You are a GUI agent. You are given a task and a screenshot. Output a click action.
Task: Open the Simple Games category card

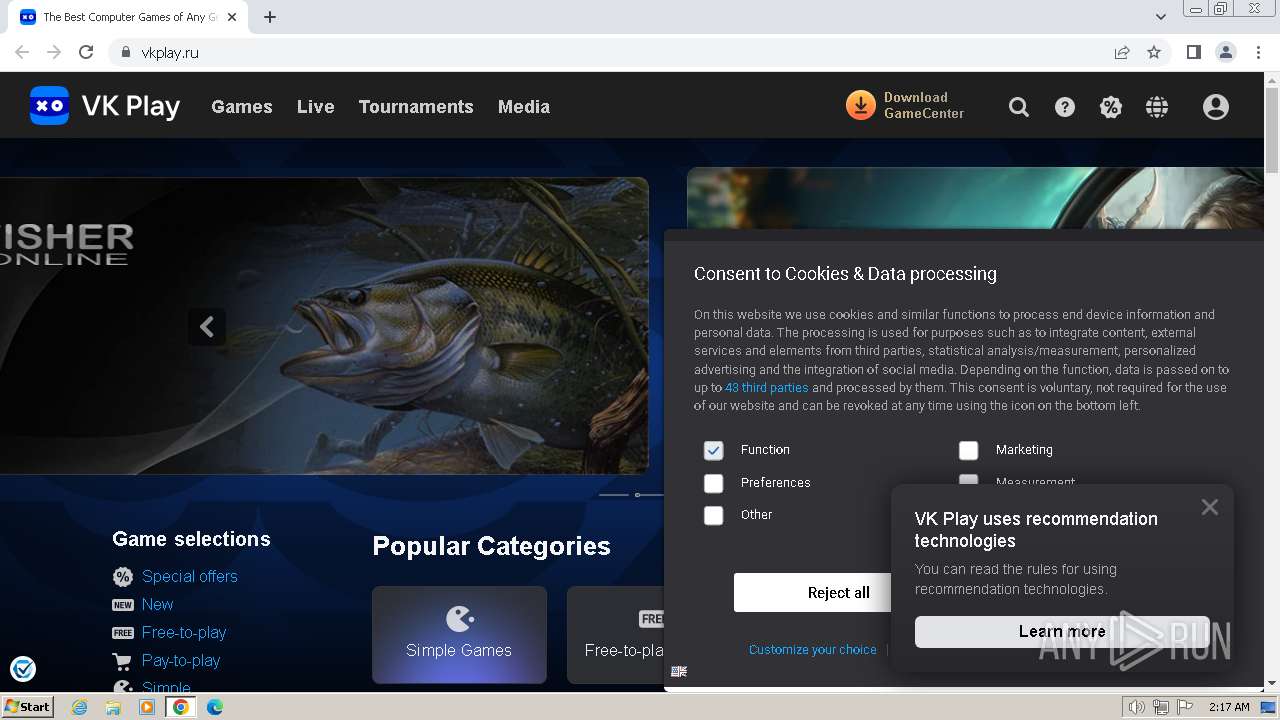pos(459,634)
